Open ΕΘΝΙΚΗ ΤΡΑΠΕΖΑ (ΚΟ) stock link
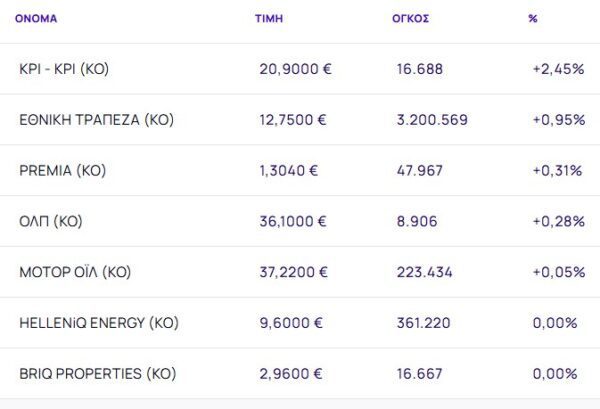Viewport: 600px width, 409px height. coord(97,120)
